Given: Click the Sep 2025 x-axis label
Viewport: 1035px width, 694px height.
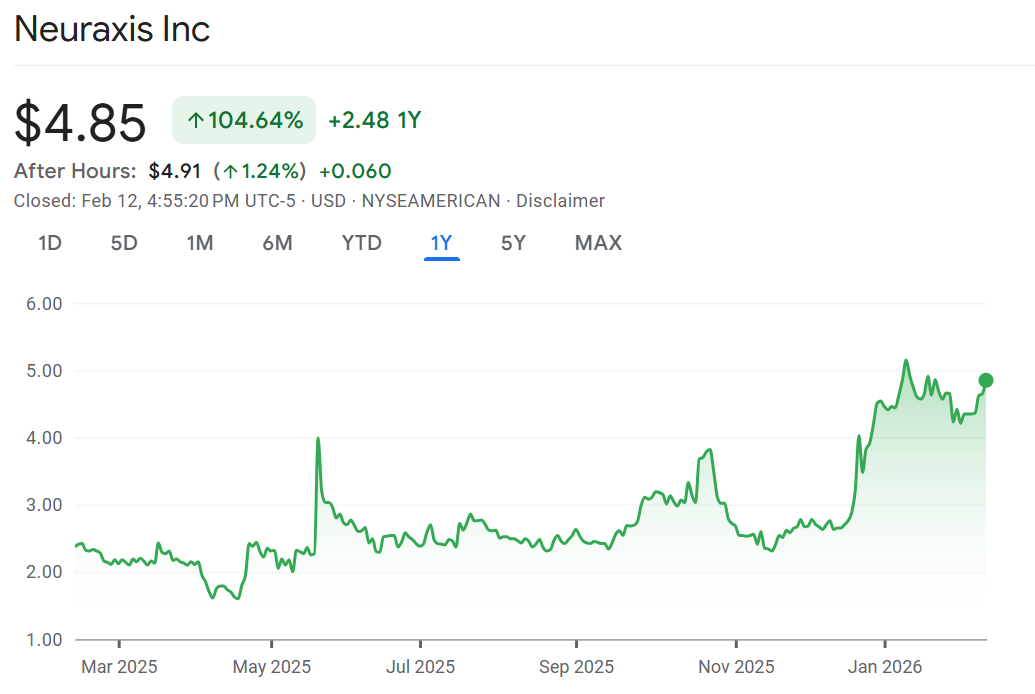Looking at the screenshot, I should coord(575,666).
